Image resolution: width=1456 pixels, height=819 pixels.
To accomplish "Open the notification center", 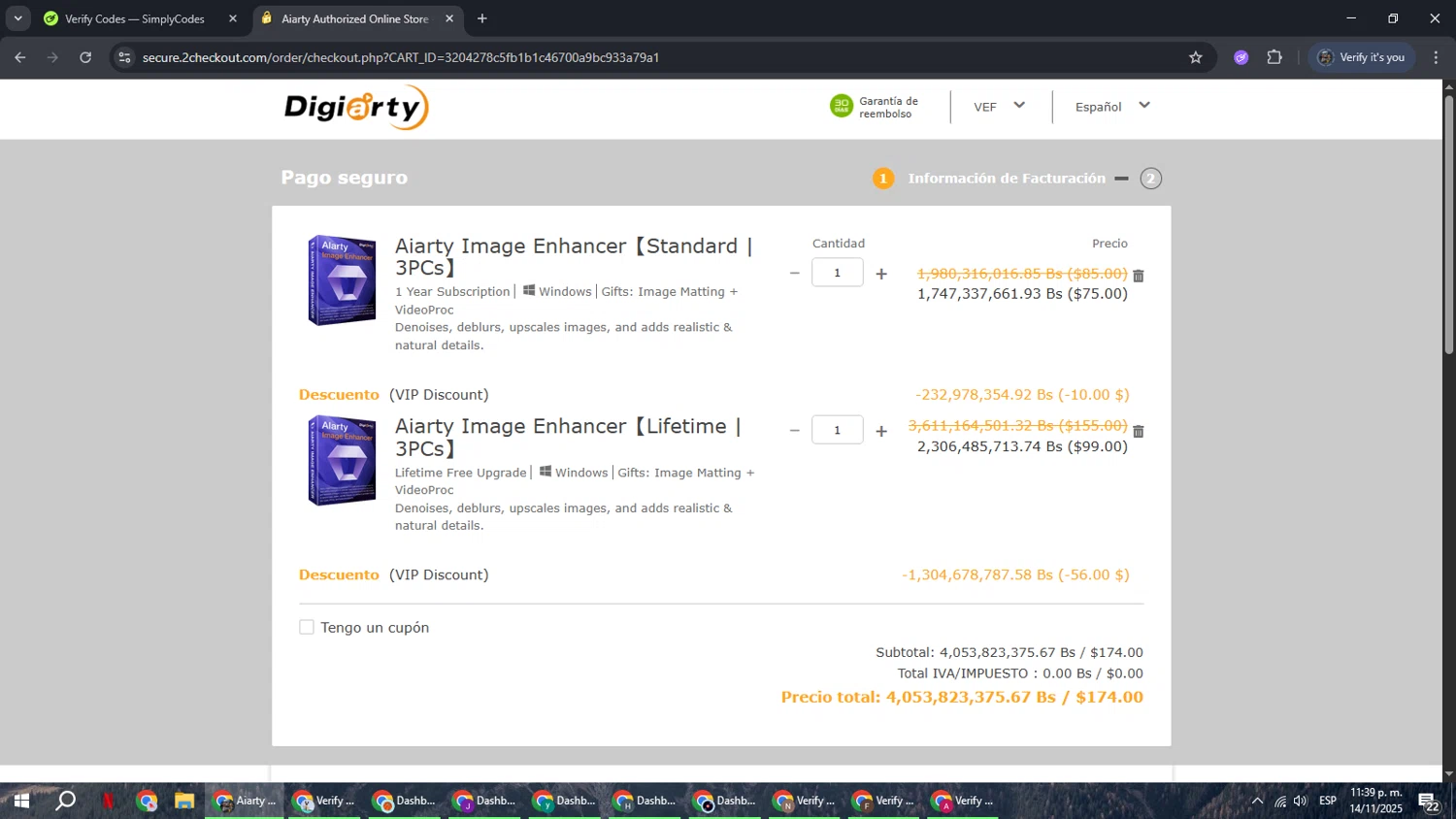I will click(1429, 802).
